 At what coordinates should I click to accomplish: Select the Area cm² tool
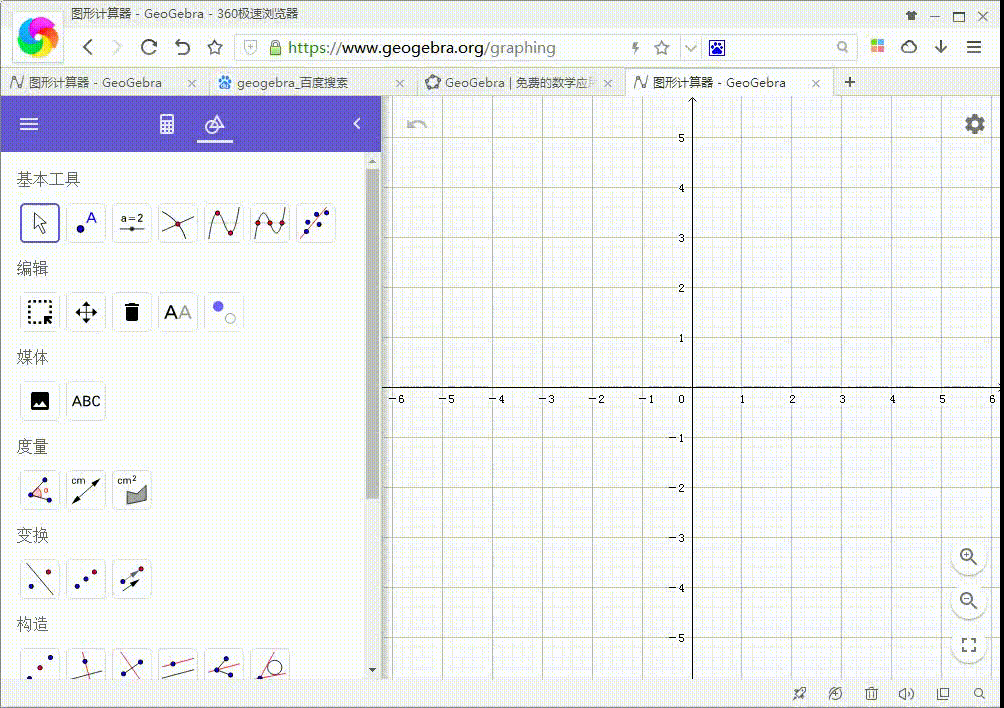132,490
